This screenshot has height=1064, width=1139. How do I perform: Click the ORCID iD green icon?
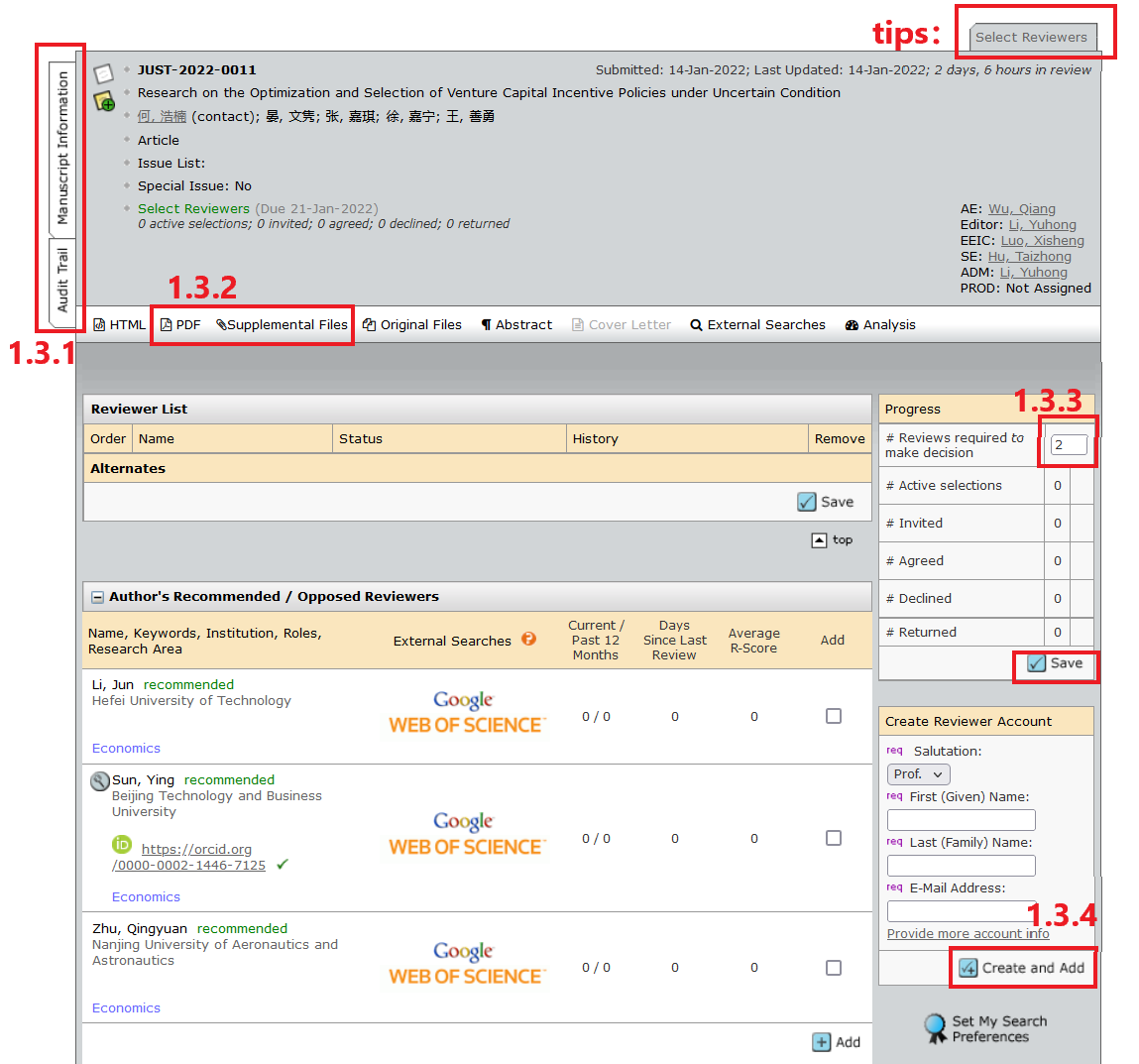[122, 845]
